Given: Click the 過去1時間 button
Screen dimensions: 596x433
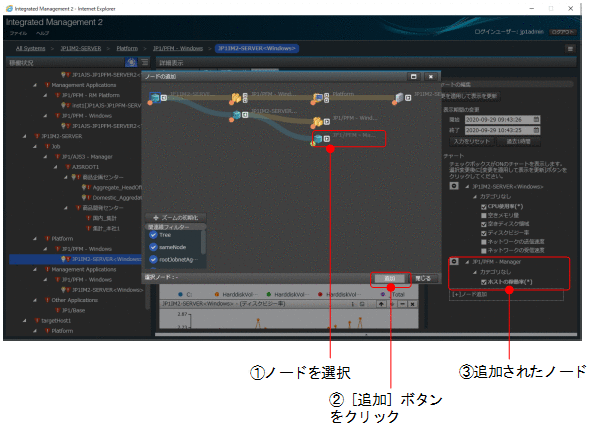Looking at the screenshot, I should click(x=518, y=141).
